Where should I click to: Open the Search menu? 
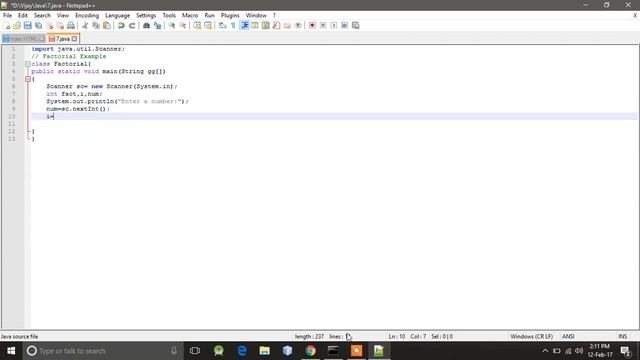42,15
